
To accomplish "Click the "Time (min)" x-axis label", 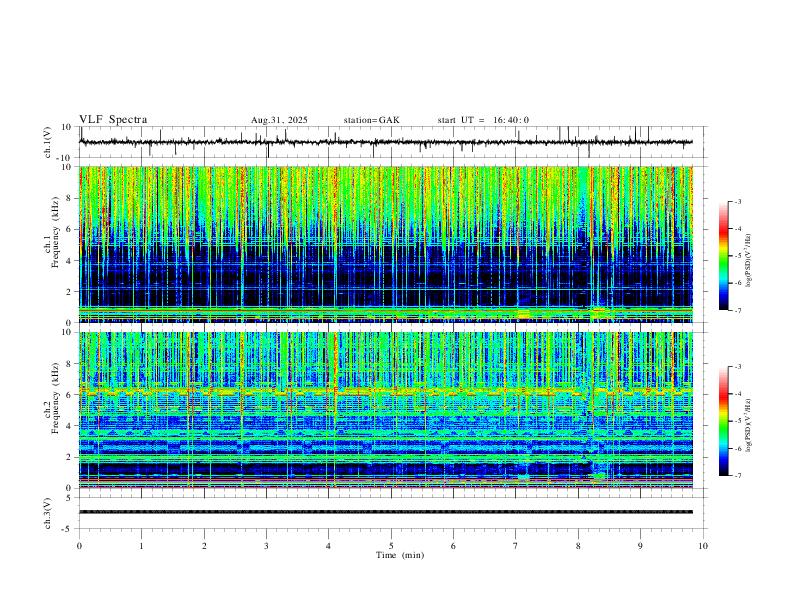I will point(400,555).
